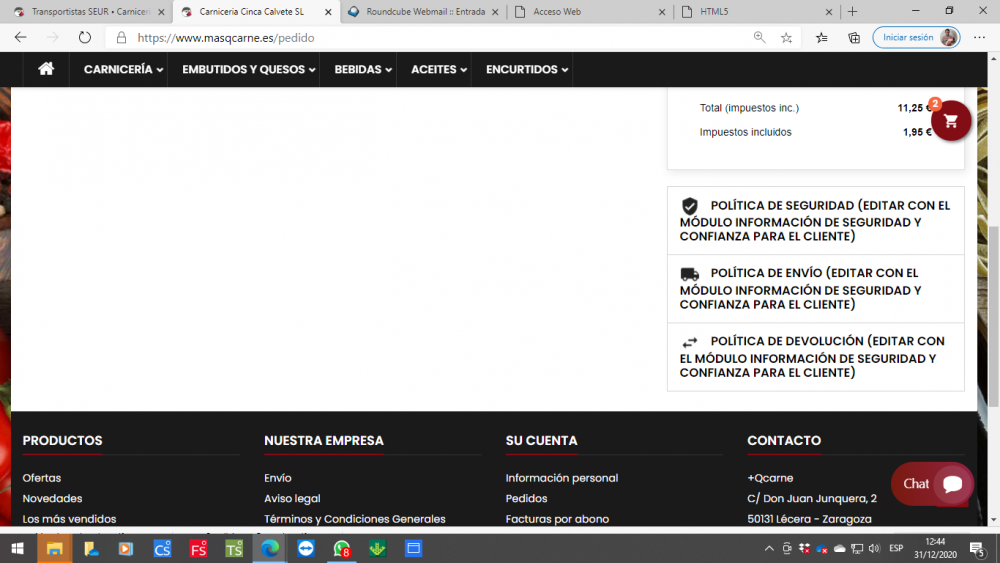Open File Explorer from the taskbar
Viewport: 1000px width, 563px height.
54,548
